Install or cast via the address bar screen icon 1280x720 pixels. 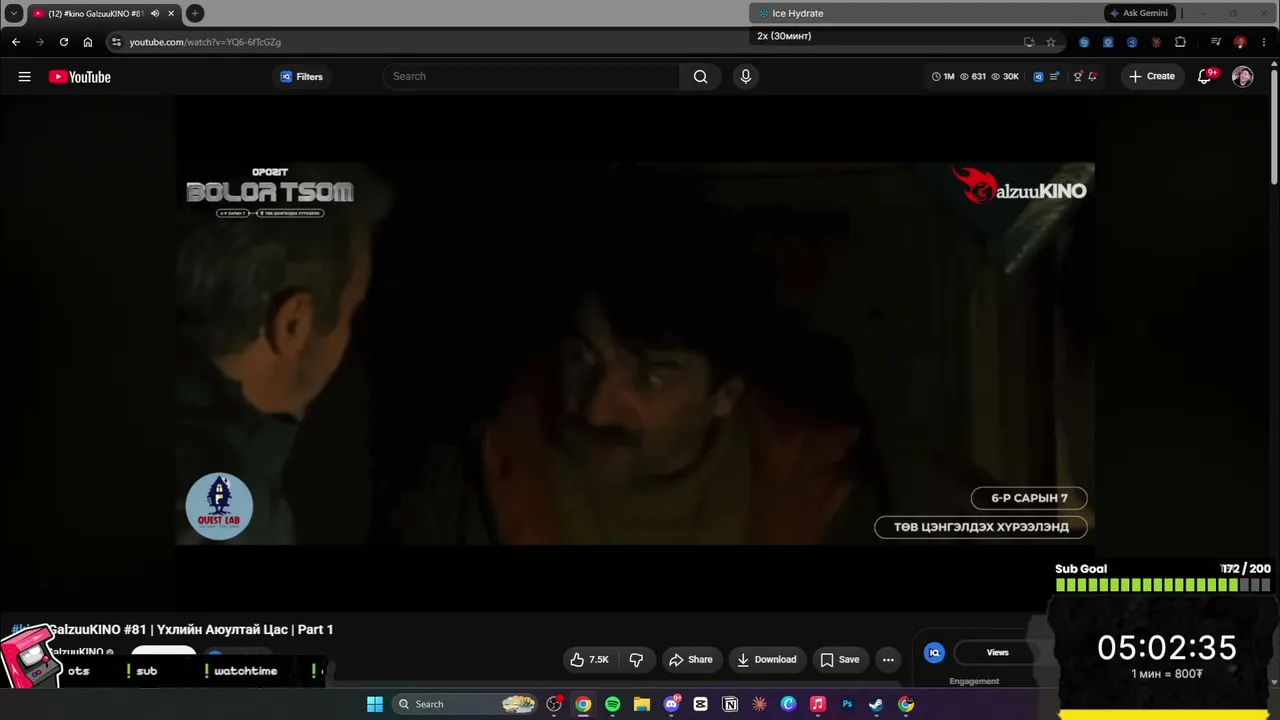(x=1029, y=42)
